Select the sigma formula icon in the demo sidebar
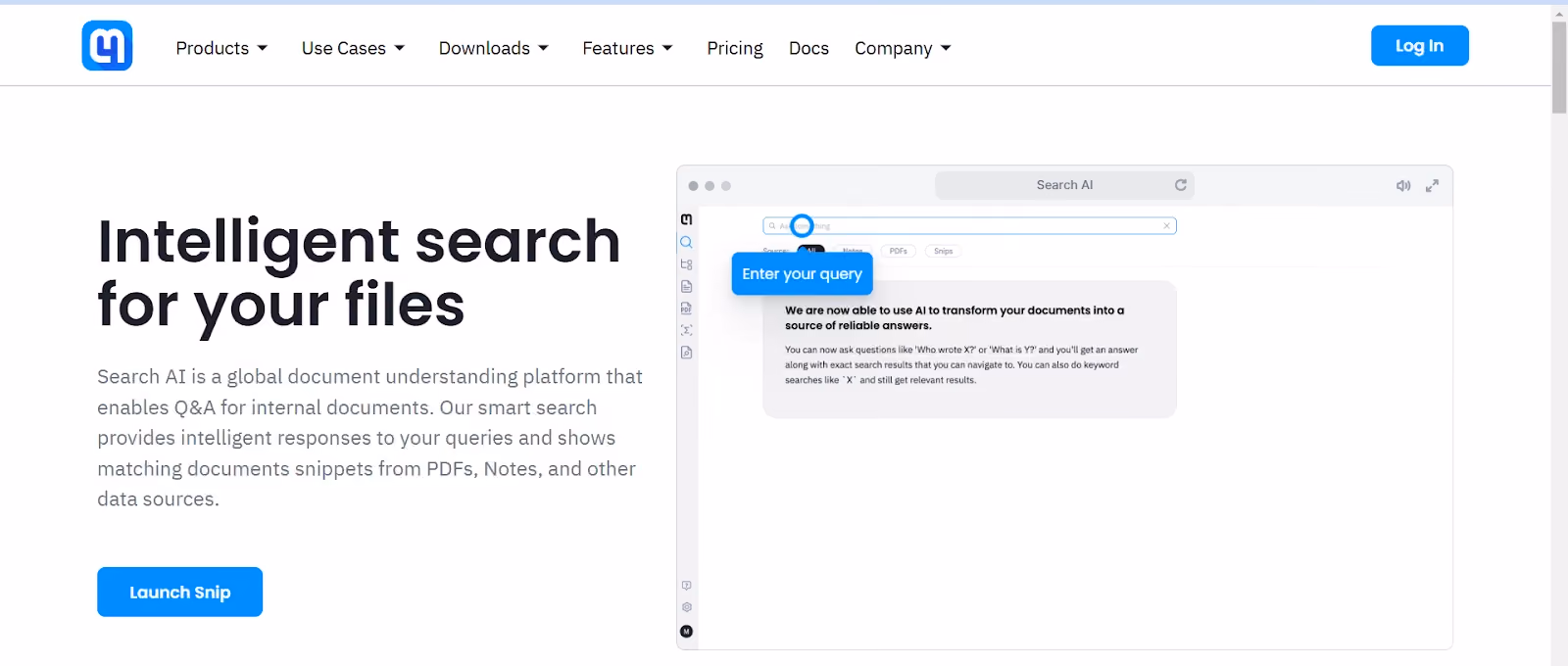 pyautogui.click(x=686, y=330)
